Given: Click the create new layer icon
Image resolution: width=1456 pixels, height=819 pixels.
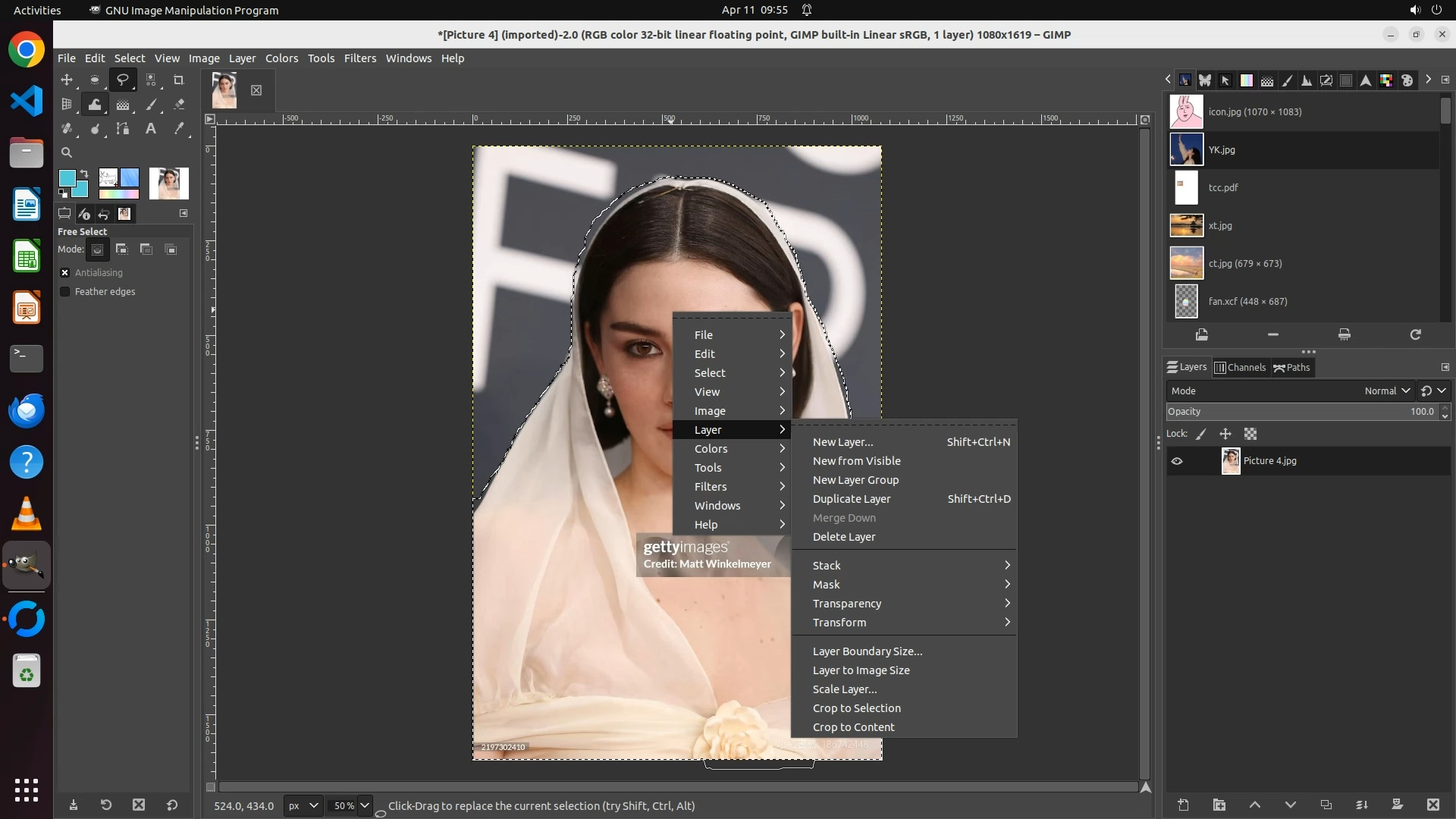Looking at the screenshot, I should point(1183,805).
